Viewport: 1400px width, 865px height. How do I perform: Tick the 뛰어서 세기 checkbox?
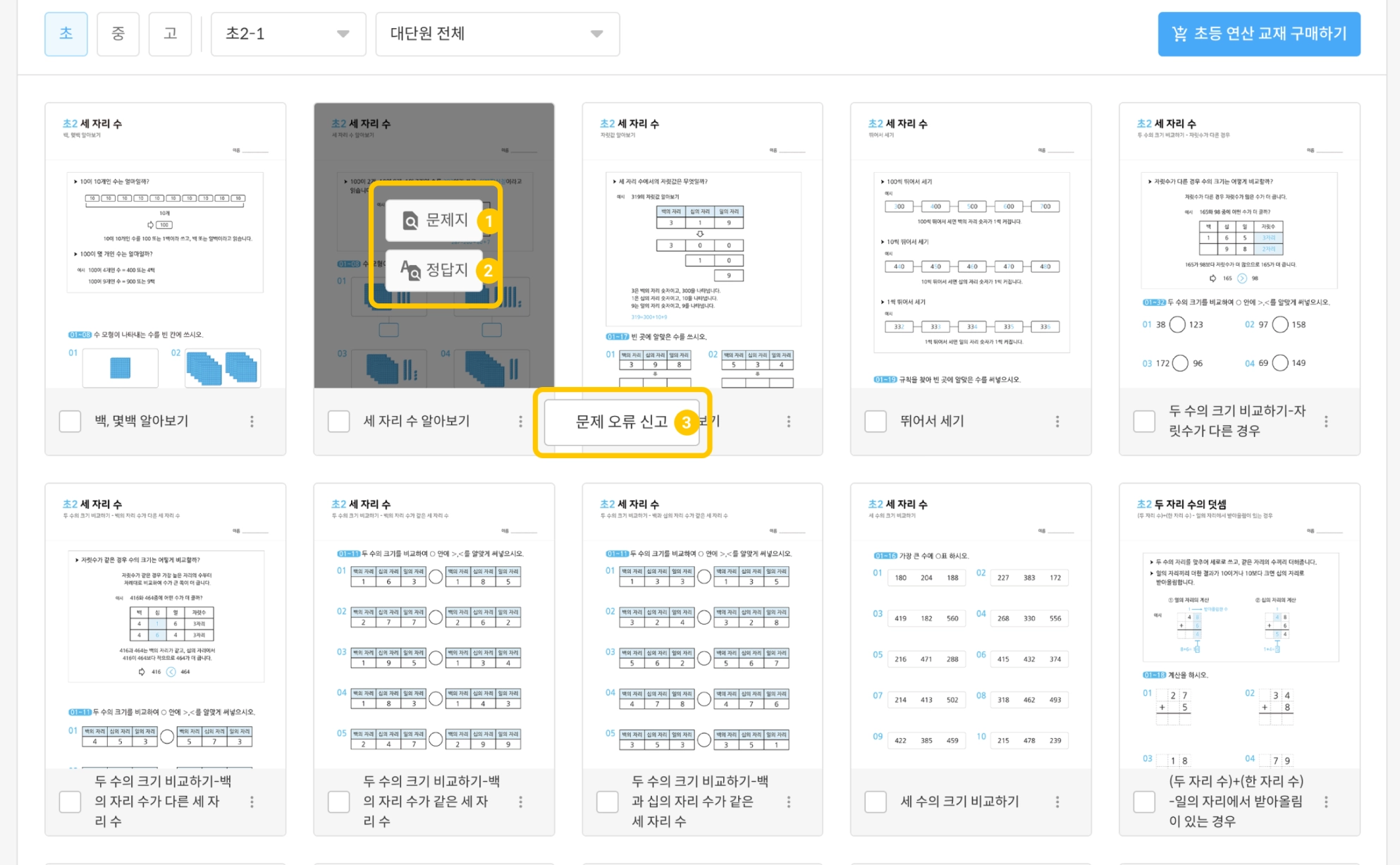pyautogui.click(x=876, y=422)
